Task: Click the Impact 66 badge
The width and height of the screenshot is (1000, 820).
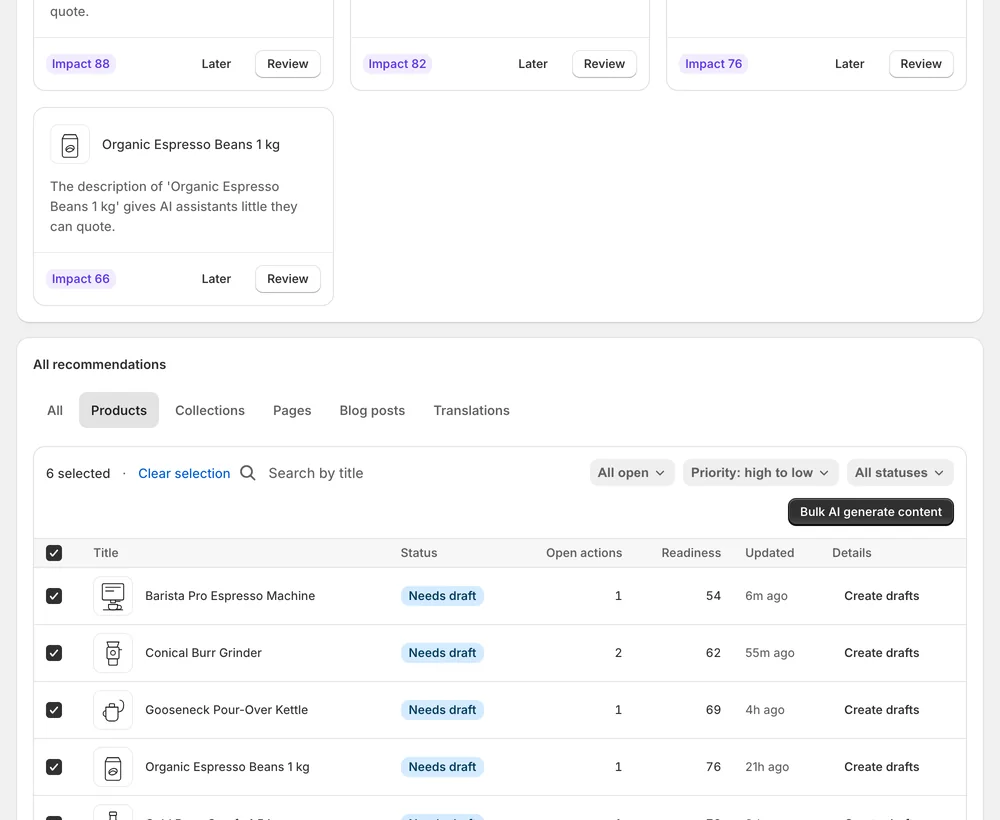Action: [80, 279]
